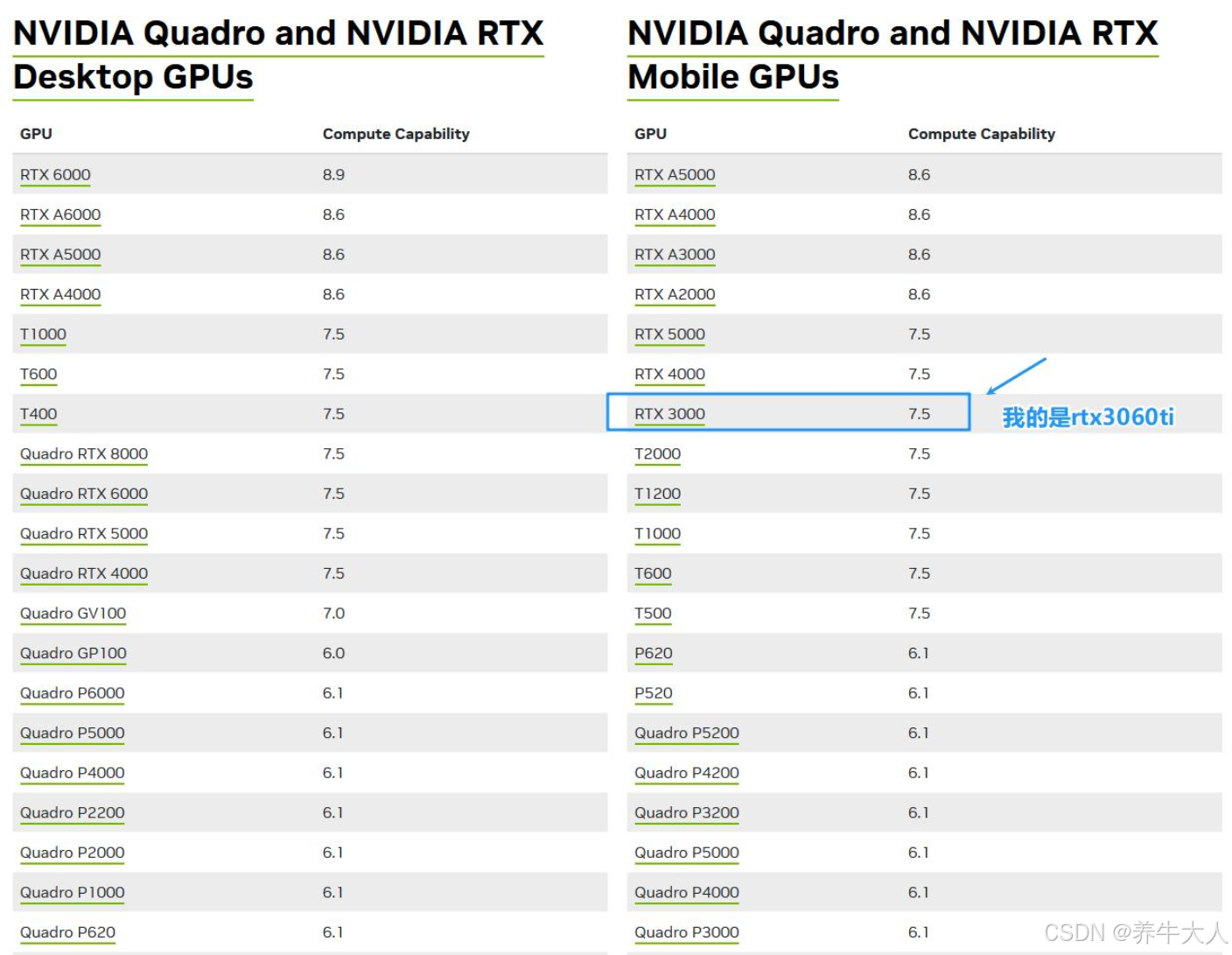Screen dimensions: 1232x955
Task: Open the P520 GPU link
Action: pyautogui.click(x=654, y=692)
